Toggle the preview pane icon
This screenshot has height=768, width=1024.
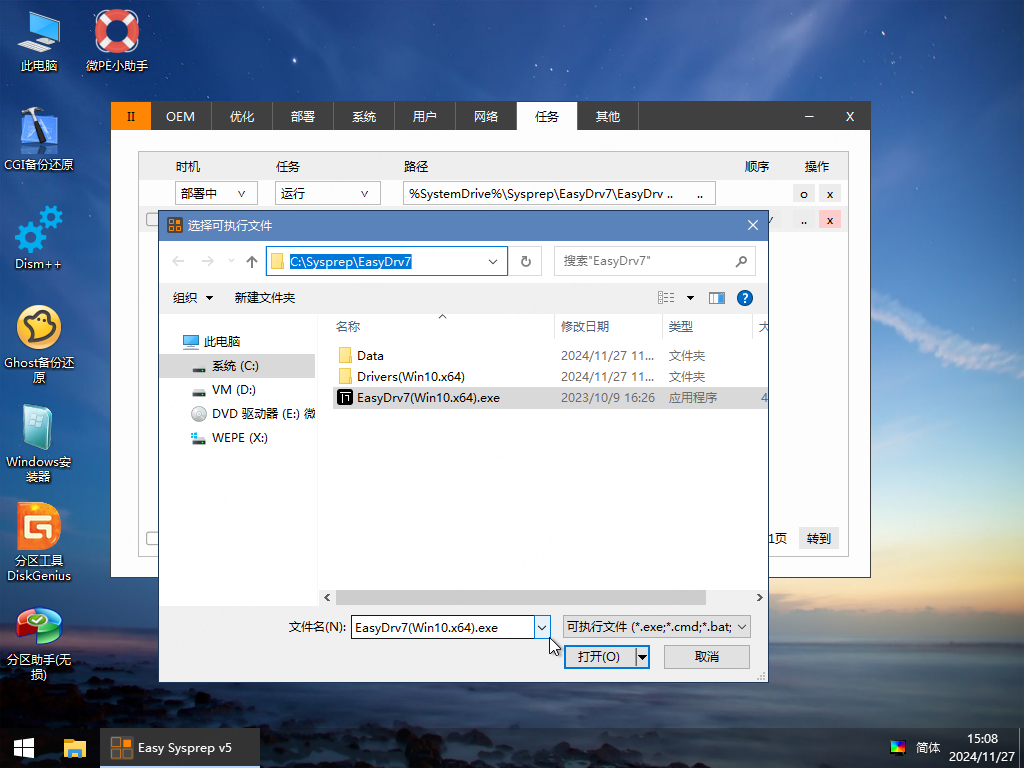pyautogui.click(x=717, y=298)
